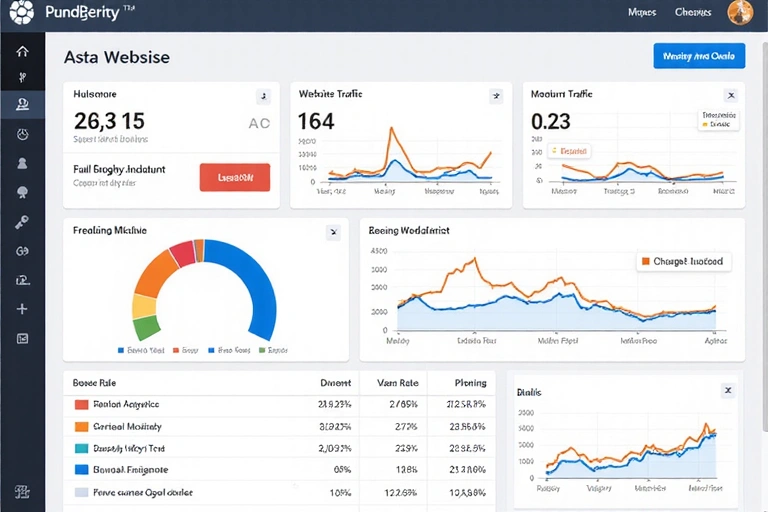Viewport: 768px width, 512px height.
Task: Toggle the green donut legend entry
Action: click(273, 350)
